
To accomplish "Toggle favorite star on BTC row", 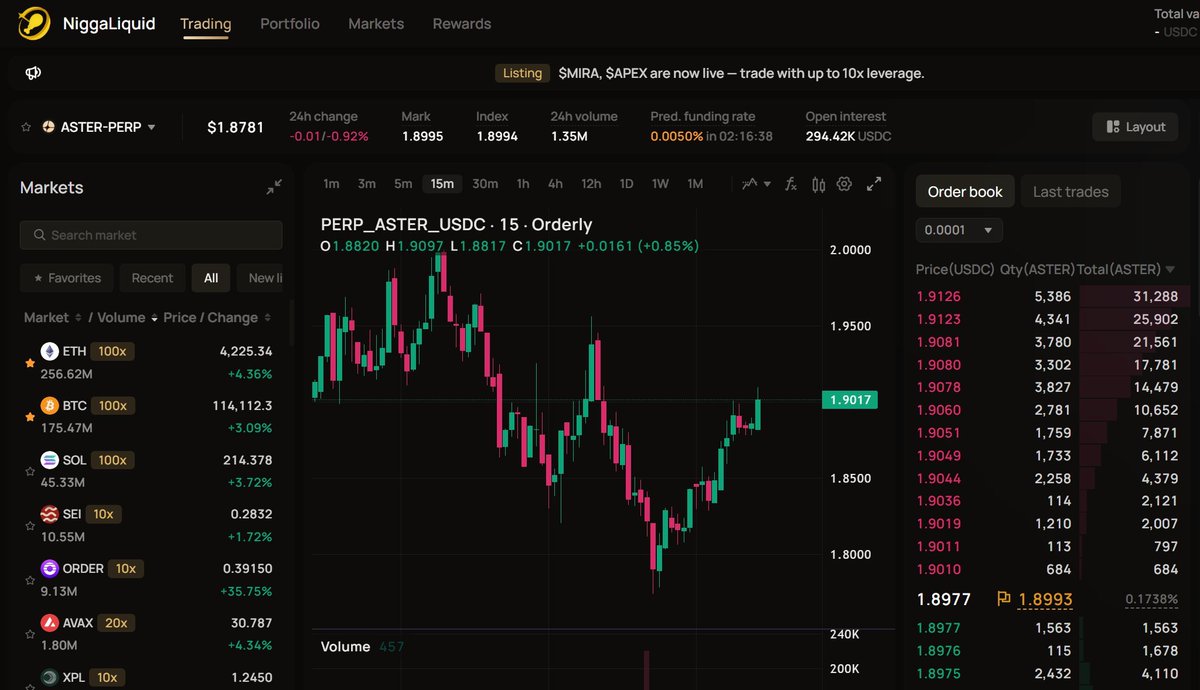I will tap(30, 416).
